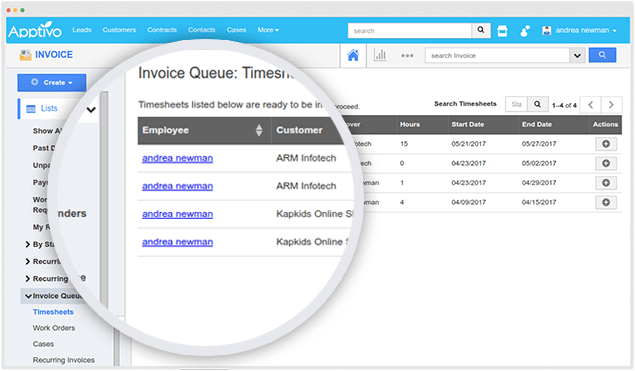Viewport: 635px width, 371px height.
Task: Open the Contracts menu item
Action: pos(162,30)
